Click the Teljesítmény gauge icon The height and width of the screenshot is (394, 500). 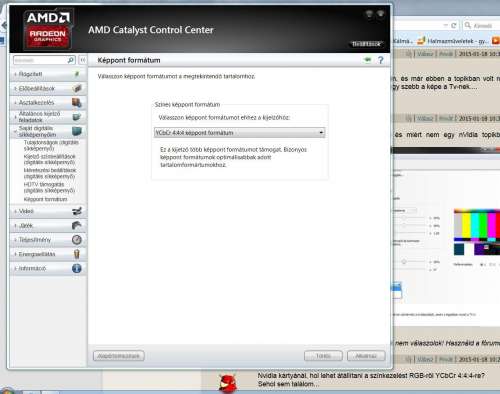tap(77, 240)
